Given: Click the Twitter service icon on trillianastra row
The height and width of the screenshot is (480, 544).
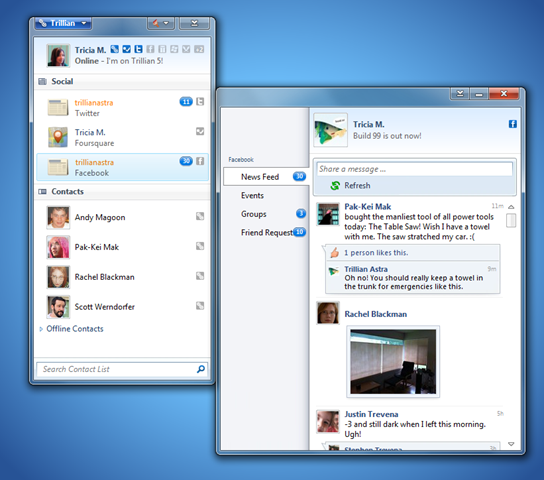Looking at the screenshot, I should click(200, 102).
